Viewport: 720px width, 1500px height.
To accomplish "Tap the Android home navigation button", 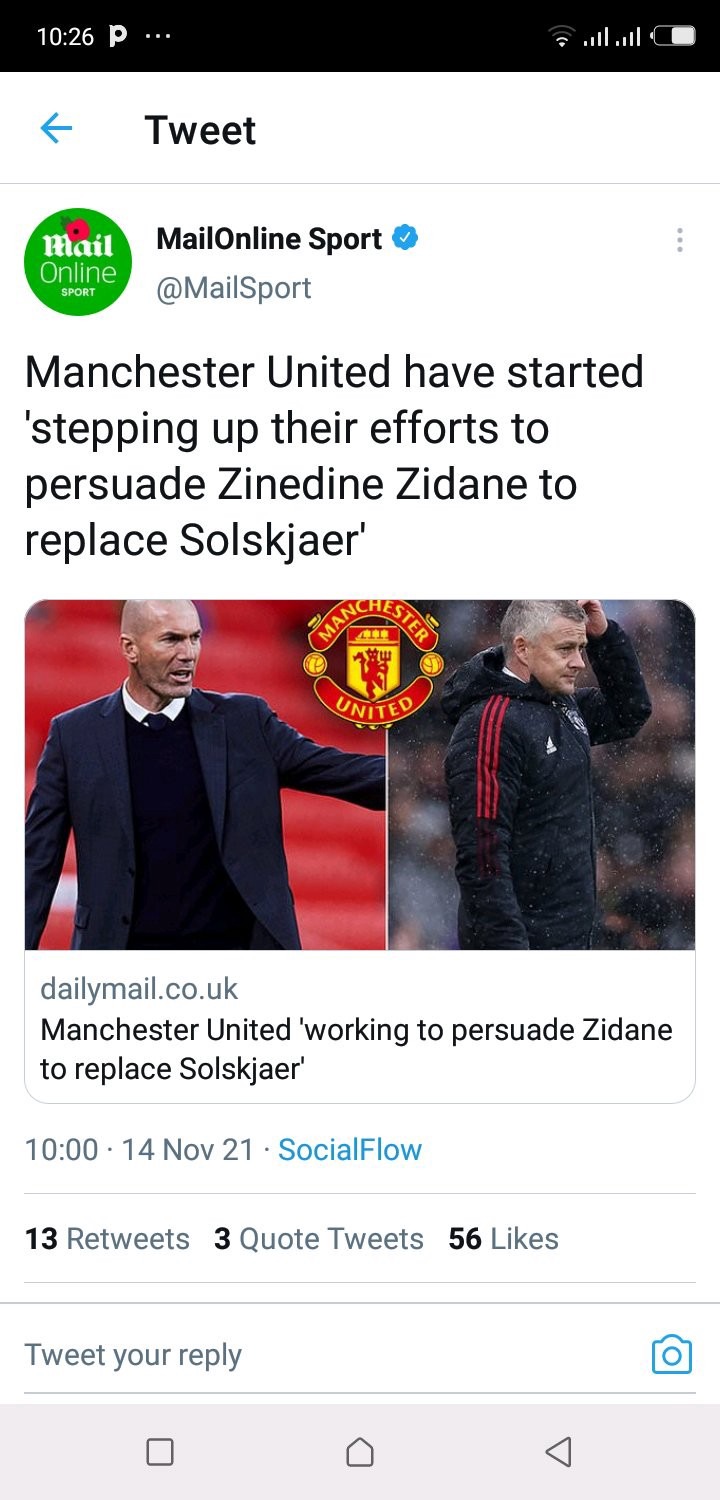I will pos(360,1451).
